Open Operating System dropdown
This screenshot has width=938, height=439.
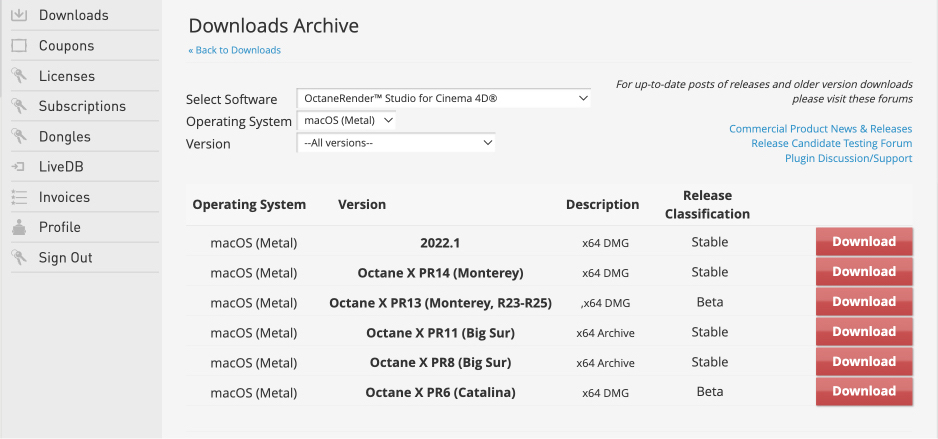pos(346,121)
